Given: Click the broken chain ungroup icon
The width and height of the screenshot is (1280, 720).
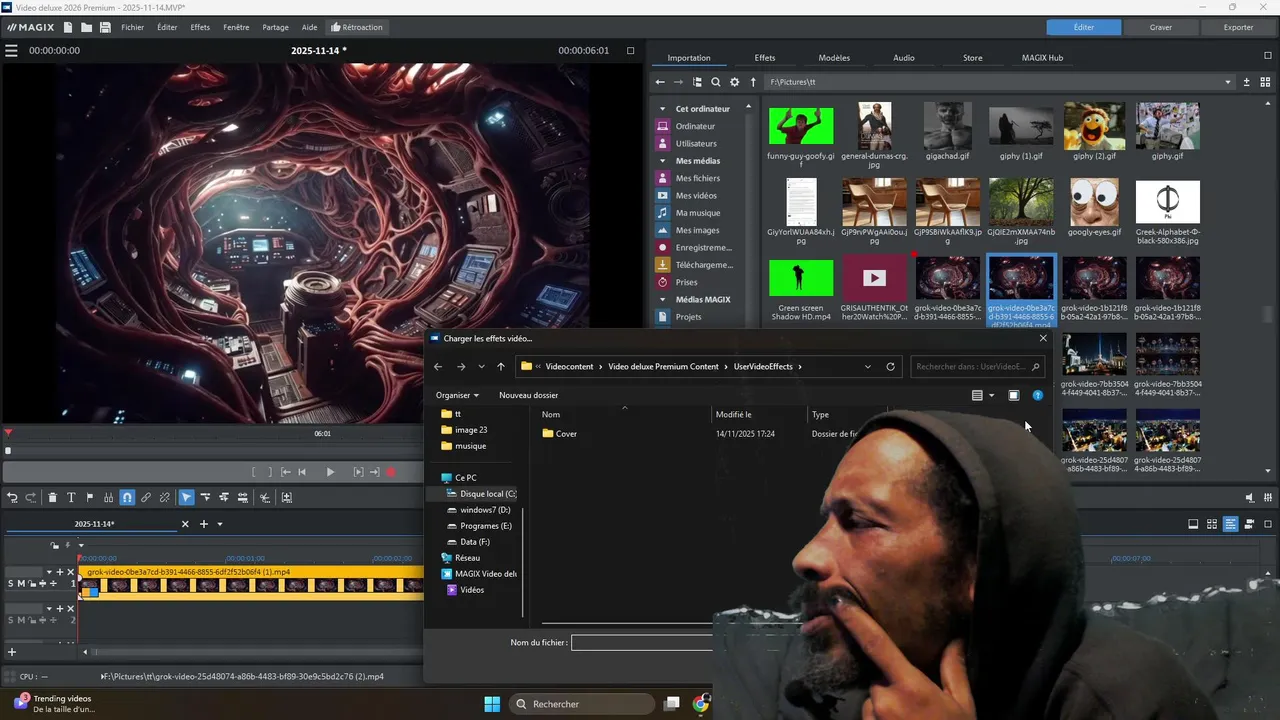Looking at the screenshot, I should (x=165, y=497).
